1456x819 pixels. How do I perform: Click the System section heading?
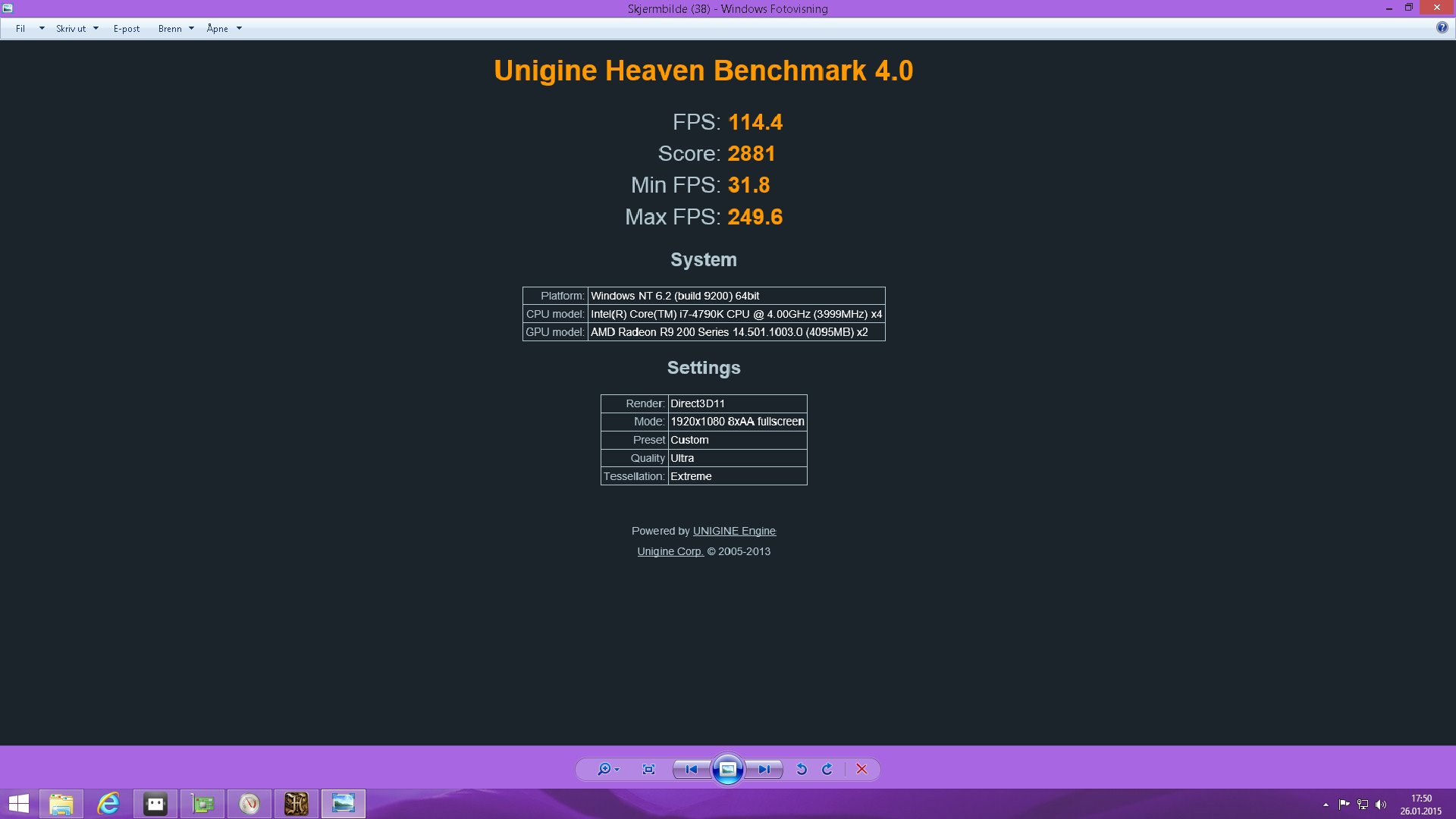coord(704,259)
